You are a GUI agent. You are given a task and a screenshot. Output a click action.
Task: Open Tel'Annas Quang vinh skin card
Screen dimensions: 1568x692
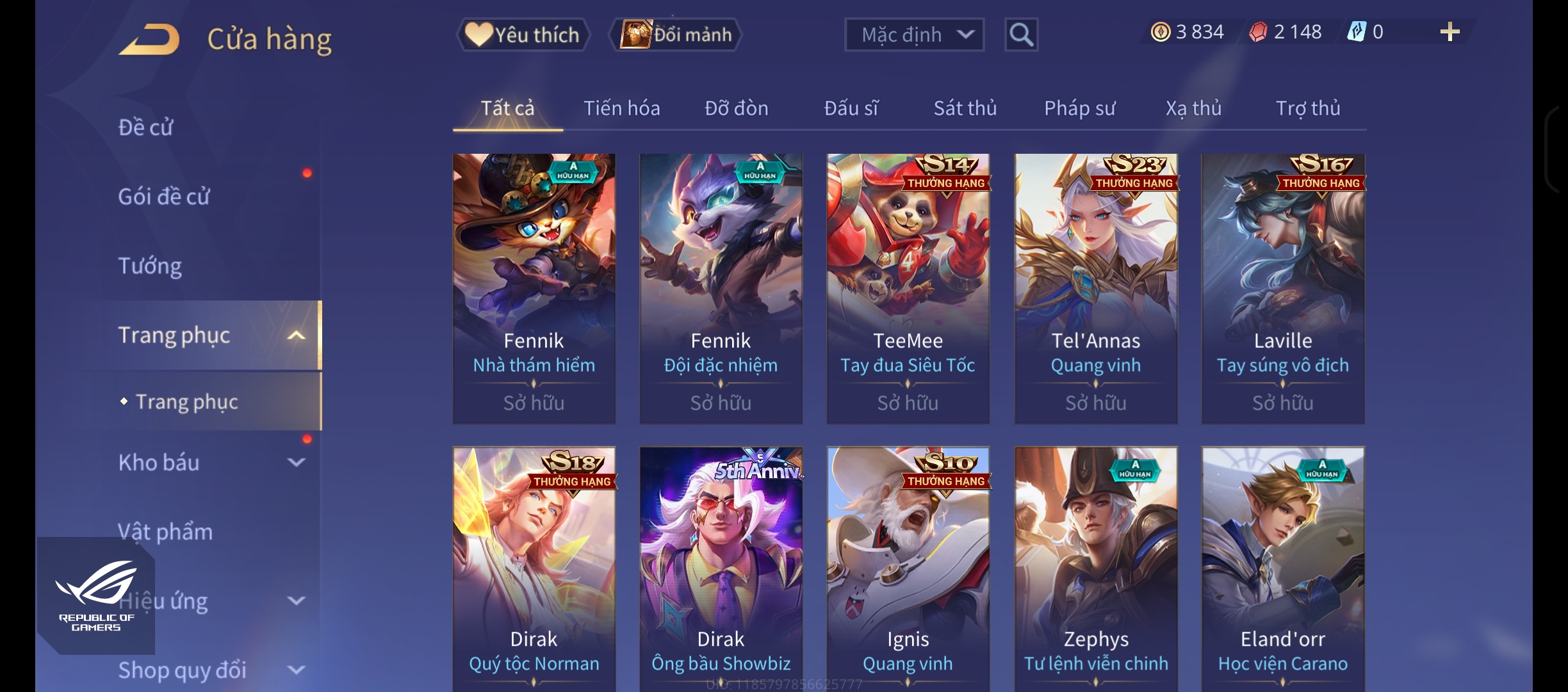coord(1096,288)
